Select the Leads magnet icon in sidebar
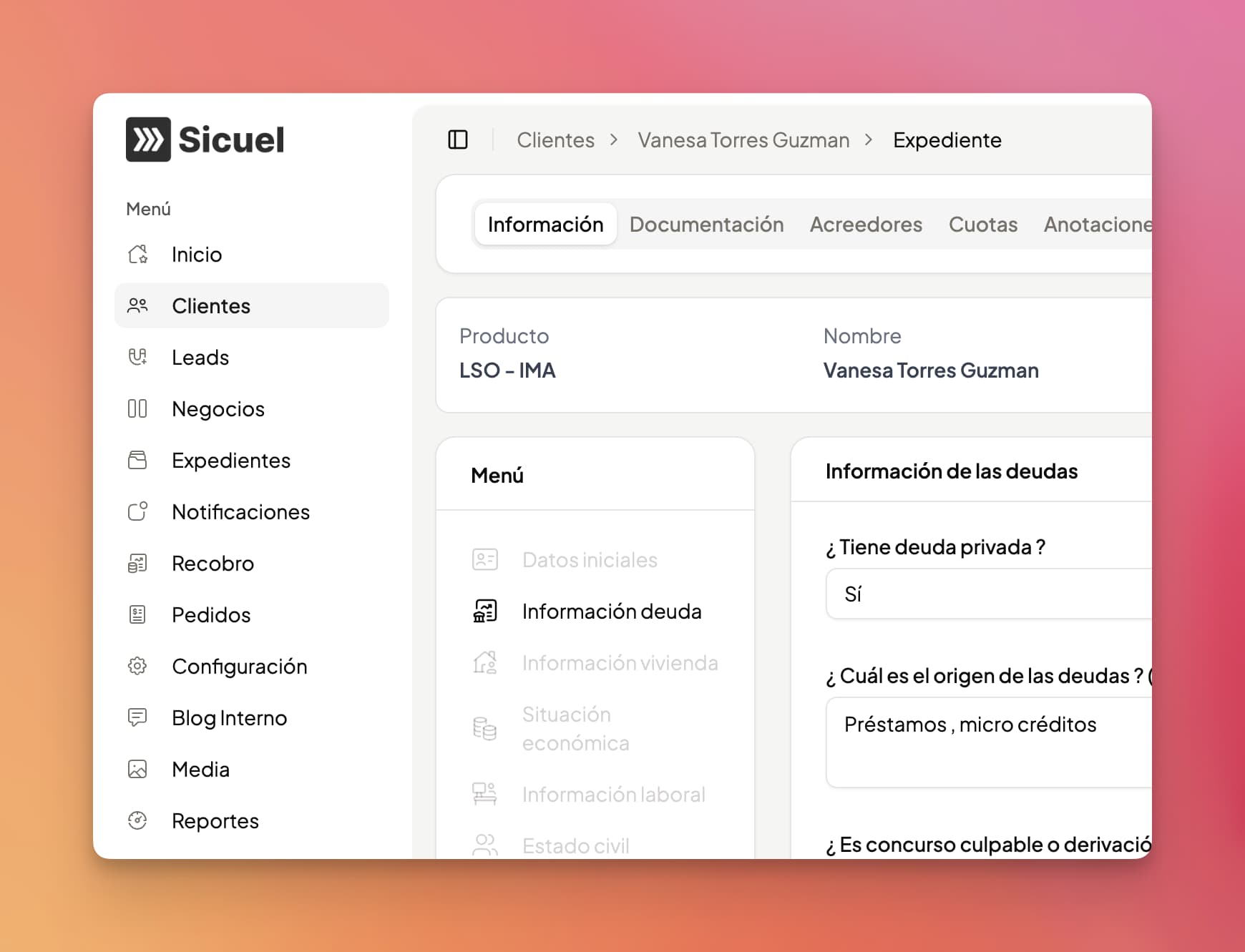Screen dimensions: 1245x952 pos(137,357)
